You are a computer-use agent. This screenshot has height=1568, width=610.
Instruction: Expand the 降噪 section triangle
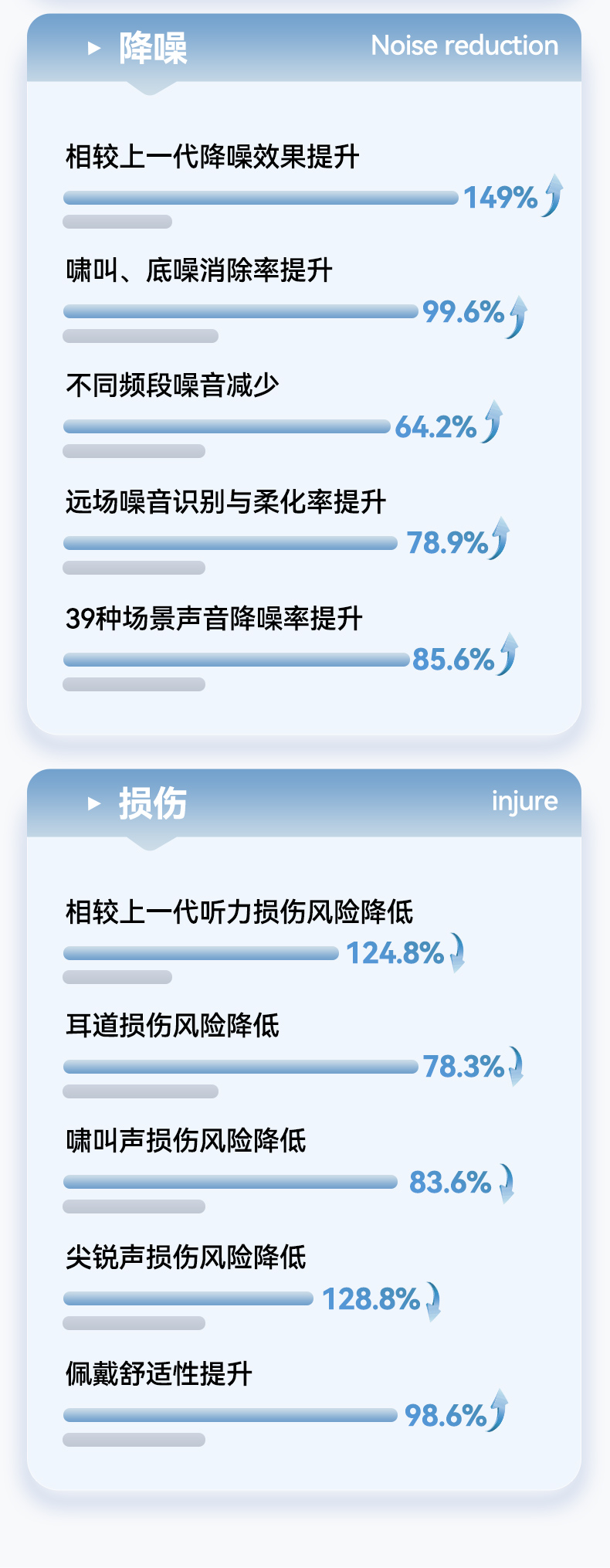(94, 48)
